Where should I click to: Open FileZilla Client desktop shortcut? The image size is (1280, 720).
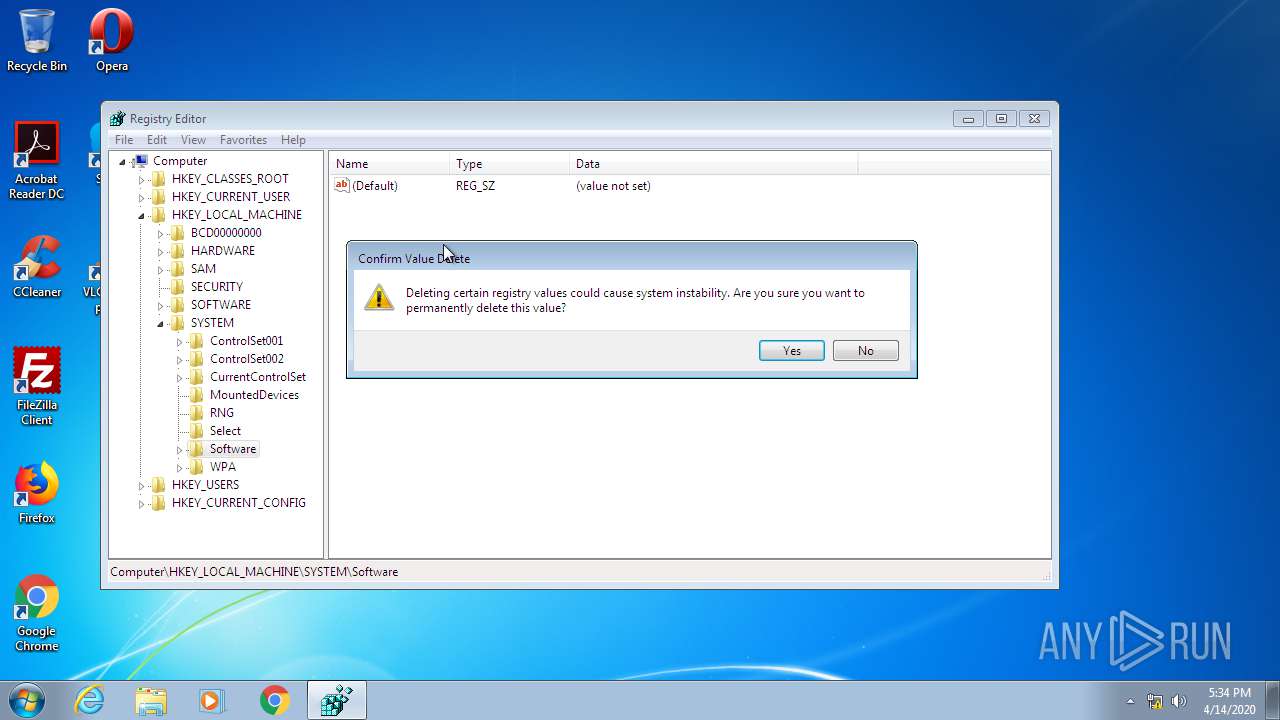[x=37, y=386]
